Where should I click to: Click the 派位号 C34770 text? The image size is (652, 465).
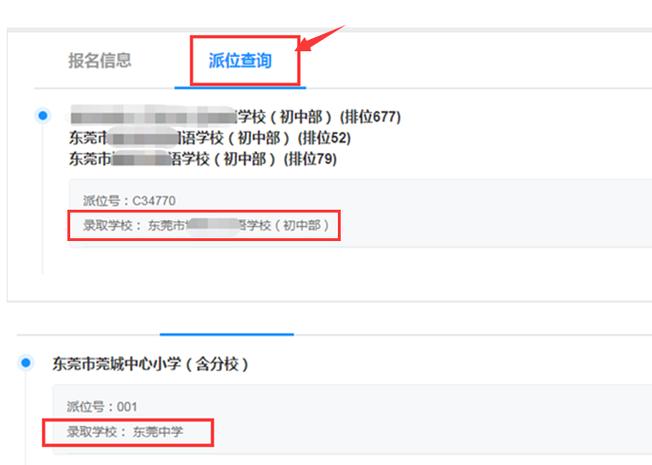point(129,201)
